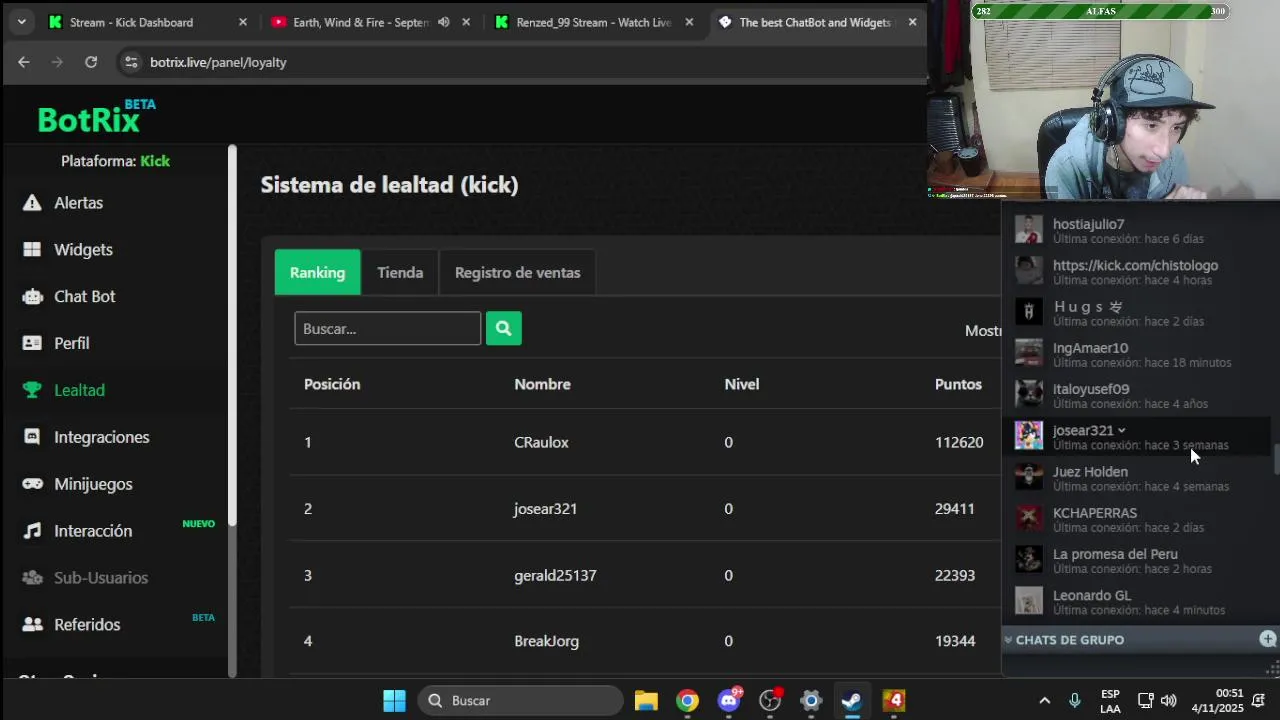The width and height of the screenshot is (1280, 720).
Task: Click the Integraciones icon in sidebar
Action: coord(32,437)
